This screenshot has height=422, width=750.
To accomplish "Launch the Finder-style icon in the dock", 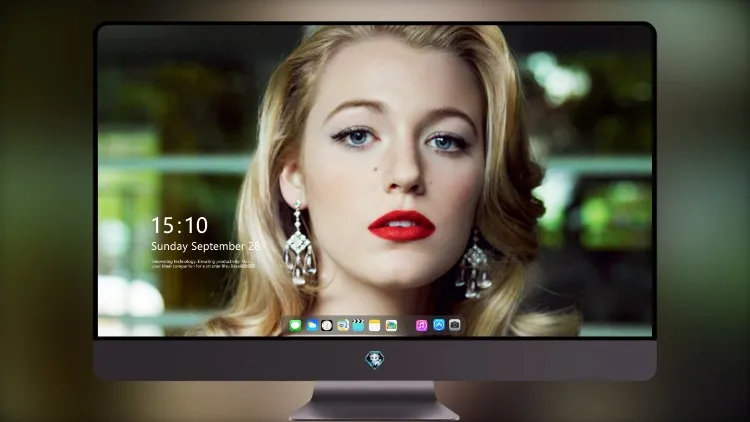I will (x=342, y=326).
